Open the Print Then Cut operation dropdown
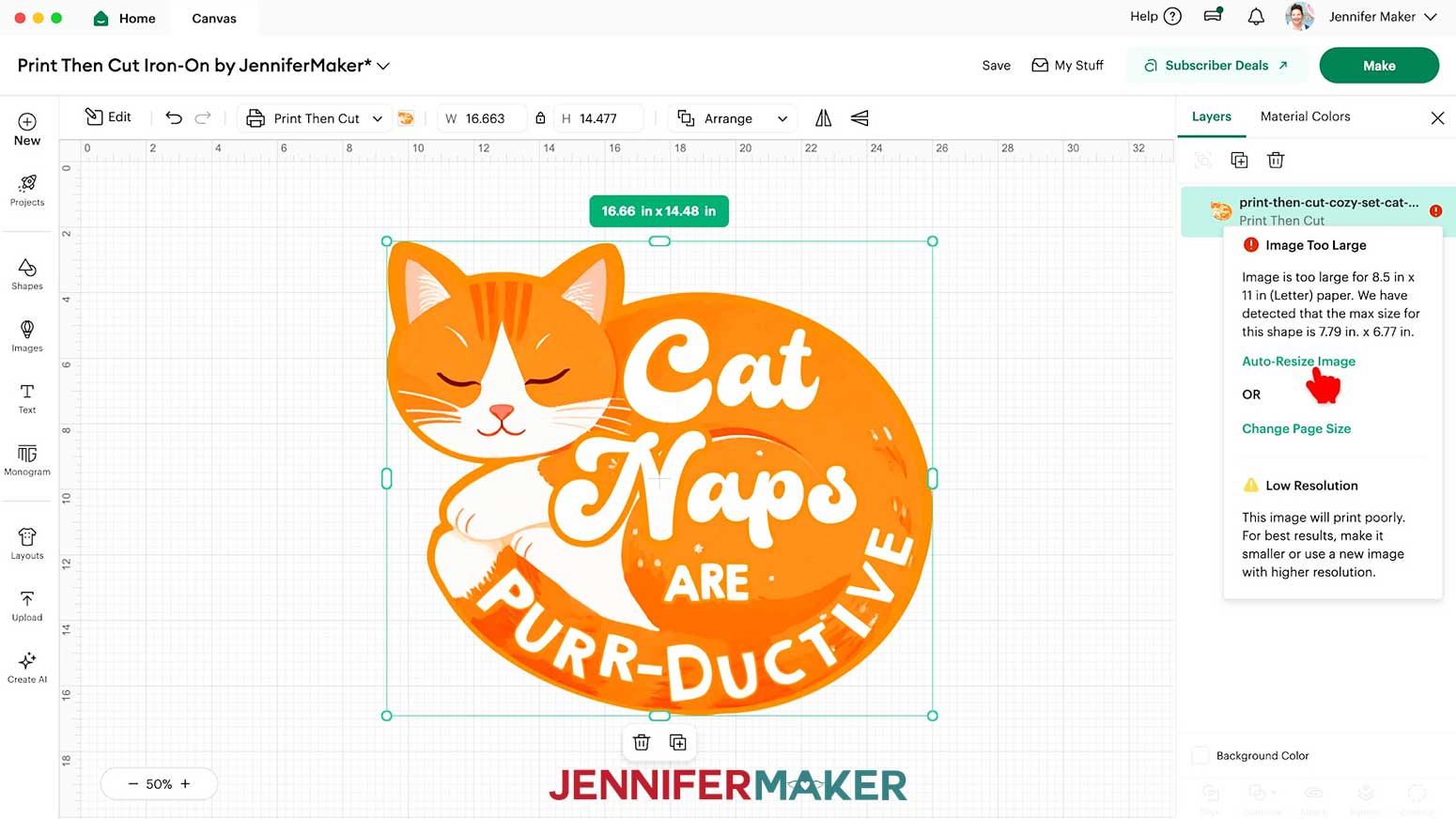 [x=315, y=118]
